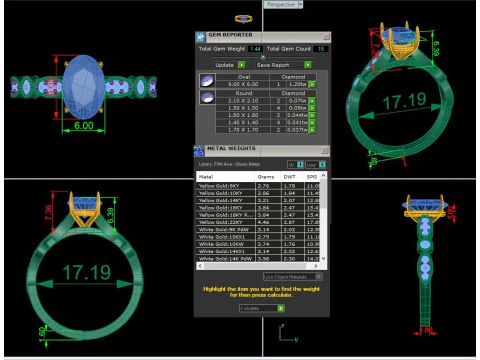Click the blue oval gemstone in top view
Viewport: 480px width, 360px height.
click(x=84, y=87)
